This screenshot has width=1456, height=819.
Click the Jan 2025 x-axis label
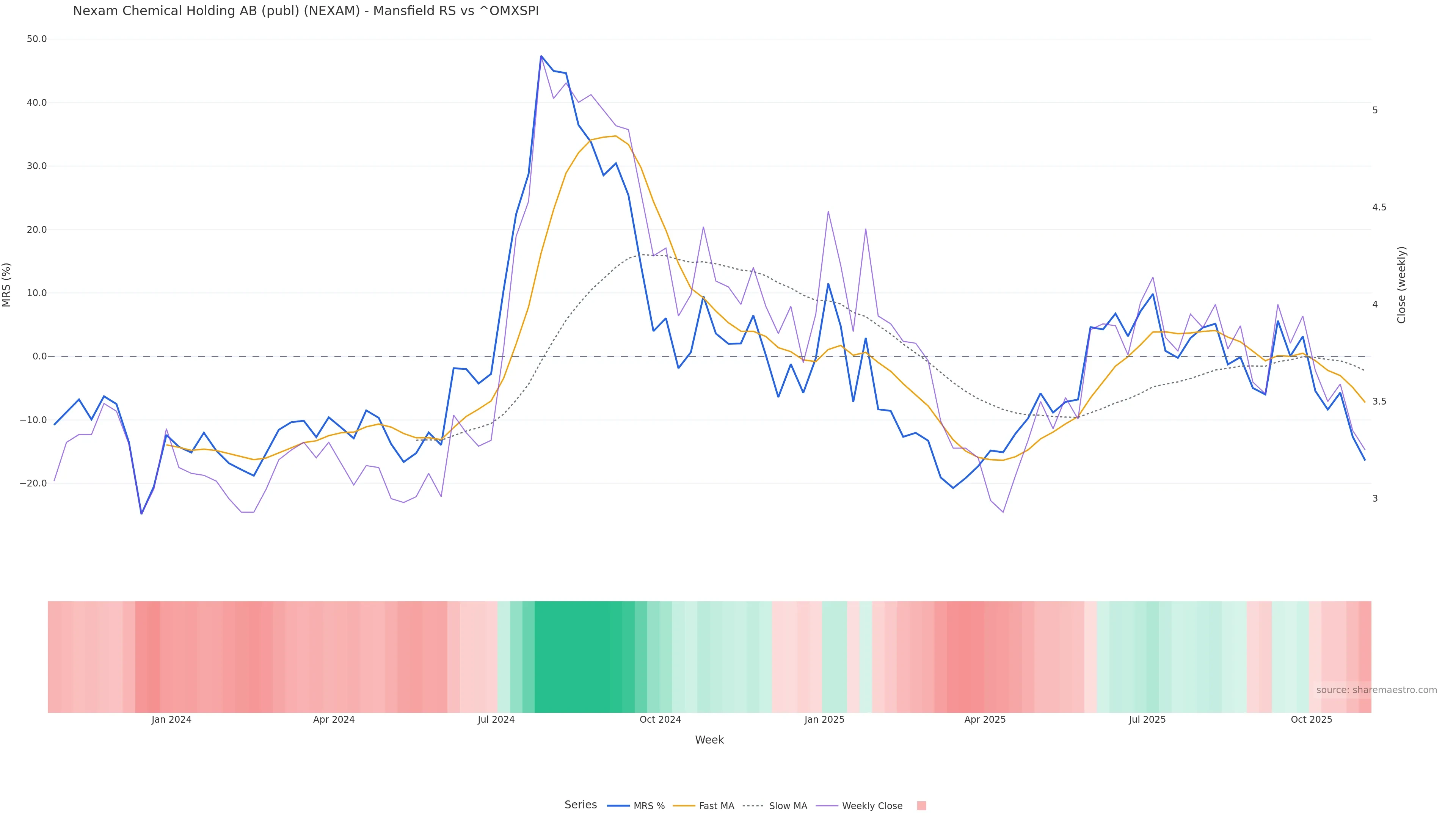824,720
